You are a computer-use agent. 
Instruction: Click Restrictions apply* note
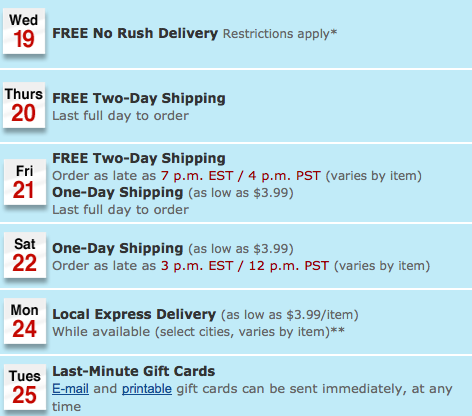280,34
